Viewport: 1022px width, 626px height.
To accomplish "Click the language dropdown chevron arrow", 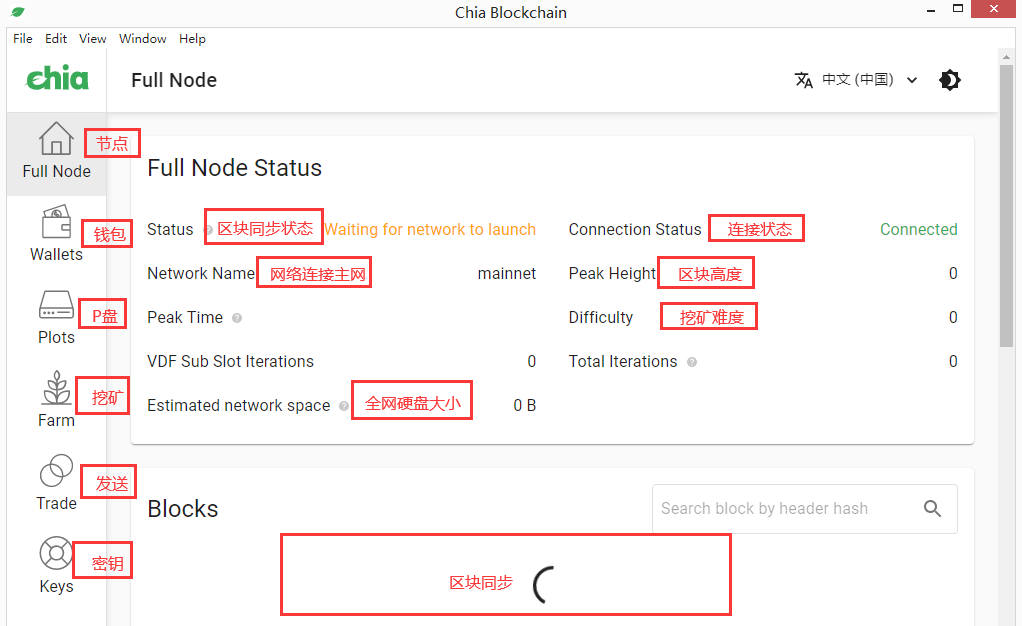I will point(912,80).
